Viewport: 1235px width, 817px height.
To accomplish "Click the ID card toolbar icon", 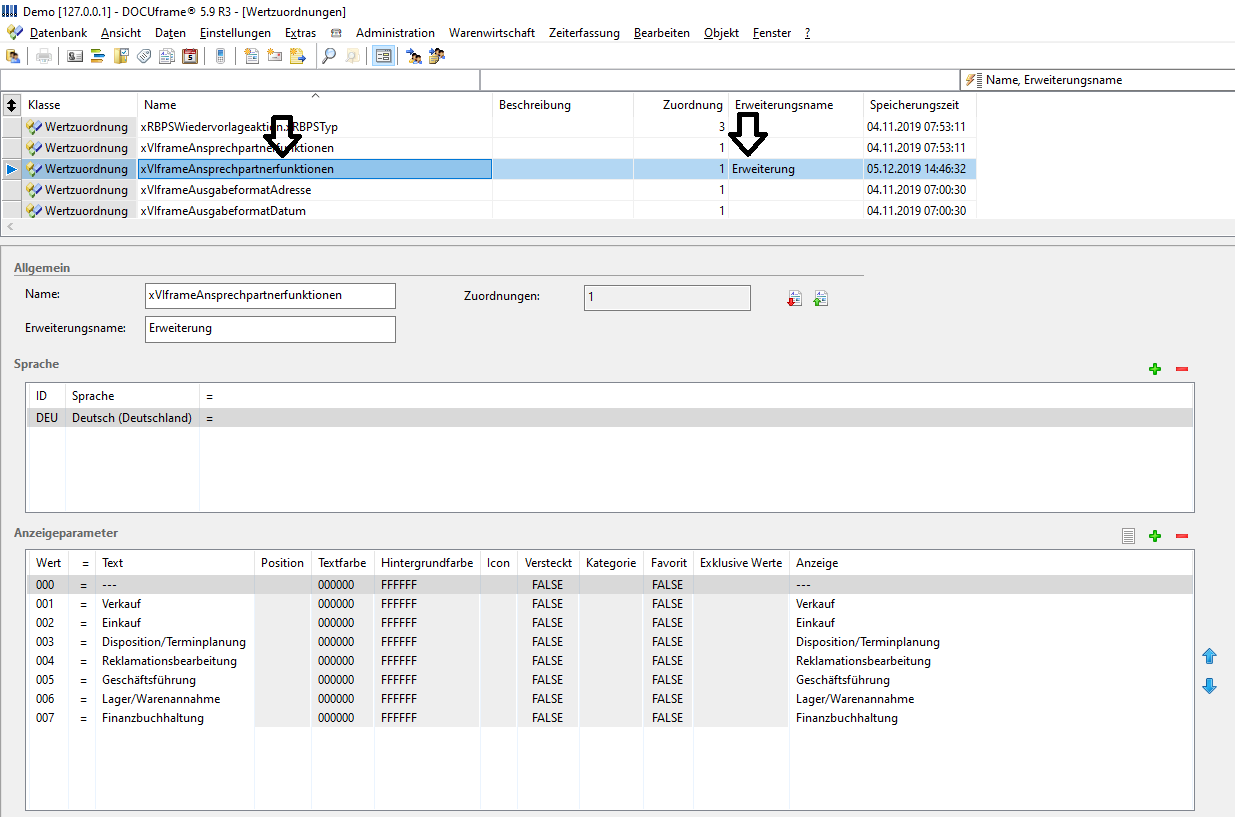I will click(x=75, y=56).
